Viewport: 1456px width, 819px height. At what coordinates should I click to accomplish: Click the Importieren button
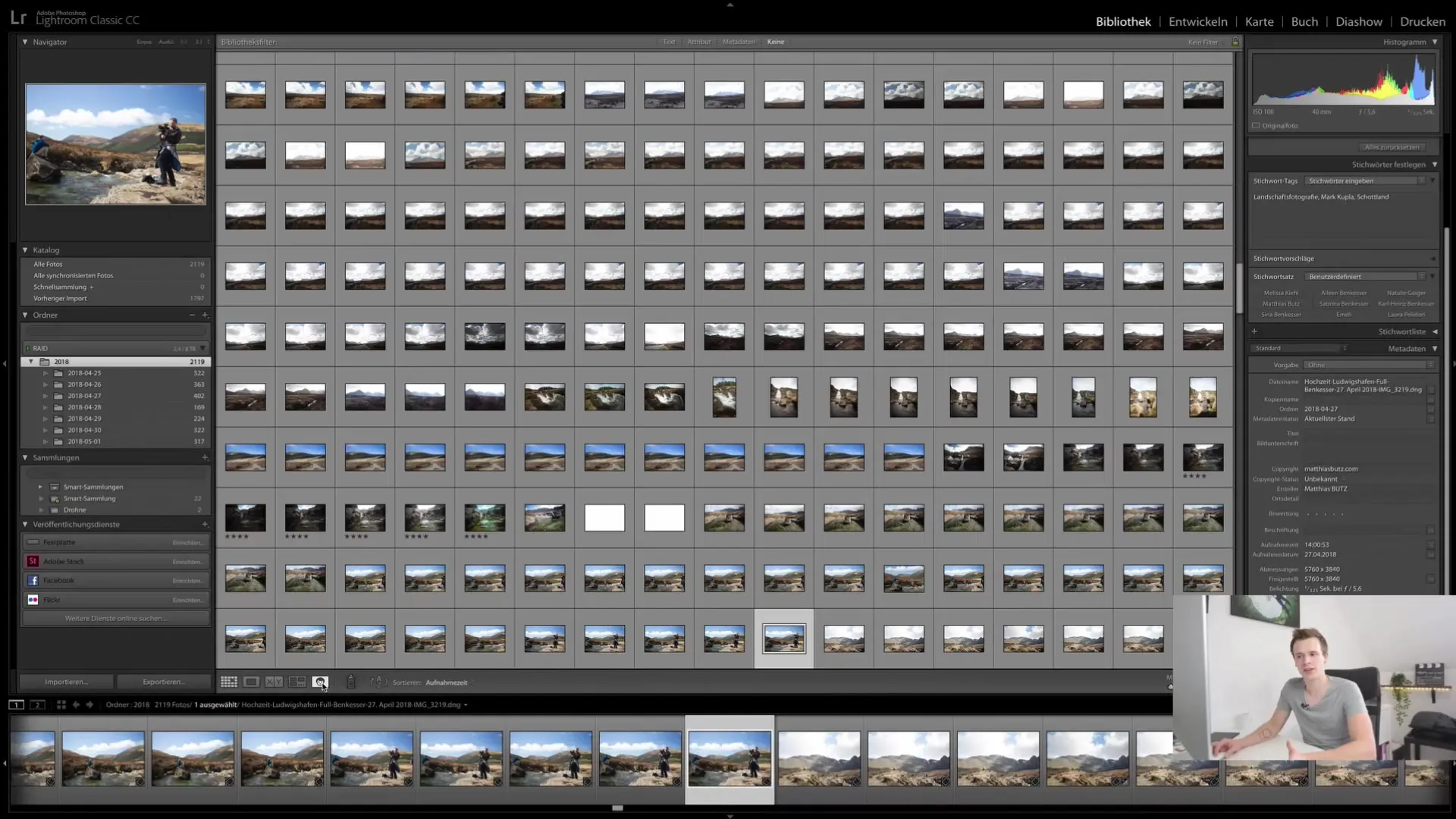click(x=66, y=682)
